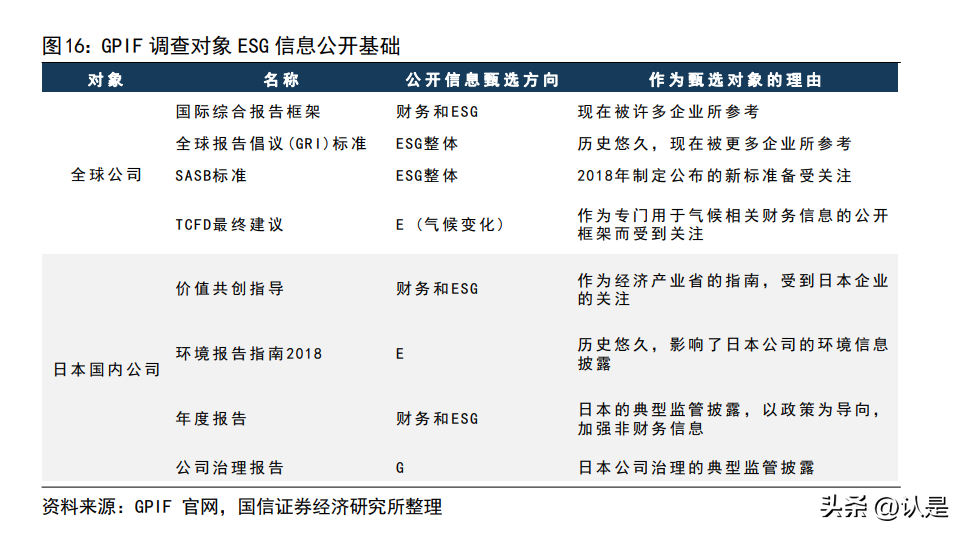
Task: Click the column header '公开信息甄选方向'
Action: (x=482, y=79)
